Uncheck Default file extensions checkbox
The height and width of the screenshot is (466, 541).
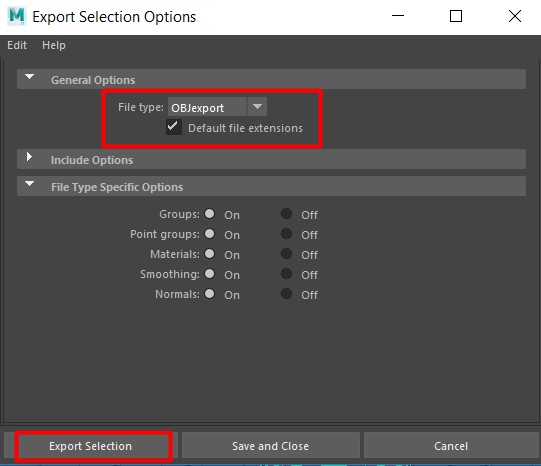click(174, 127)
